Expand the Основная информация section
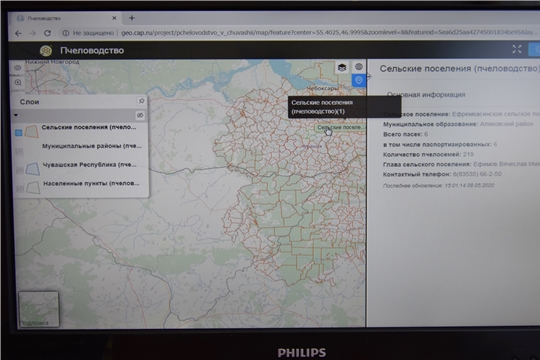 [426, 95]
